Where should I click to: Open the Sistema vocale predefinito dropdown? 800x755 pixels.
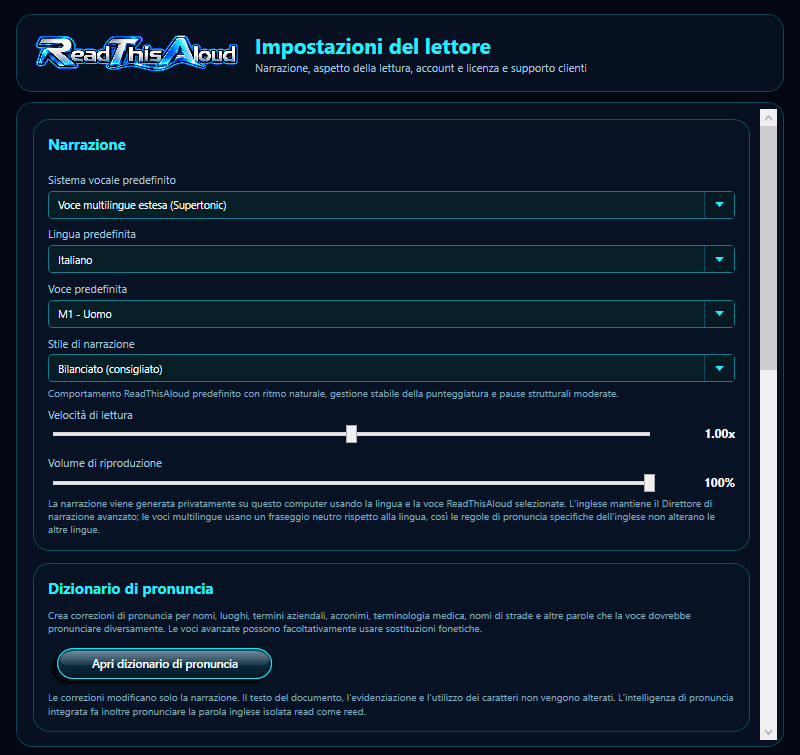pos(391,205)
